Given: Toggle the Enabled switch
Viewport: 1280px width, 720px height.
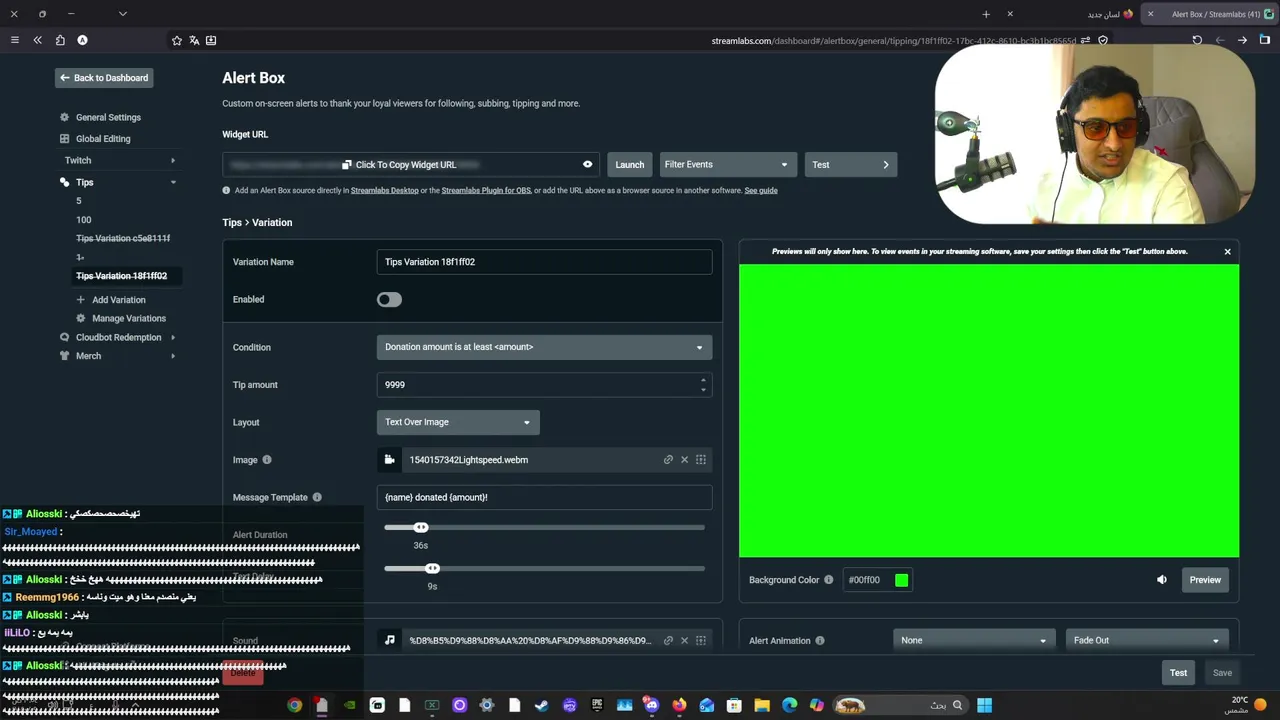Looking at the screenshot, I should point(389,299).
